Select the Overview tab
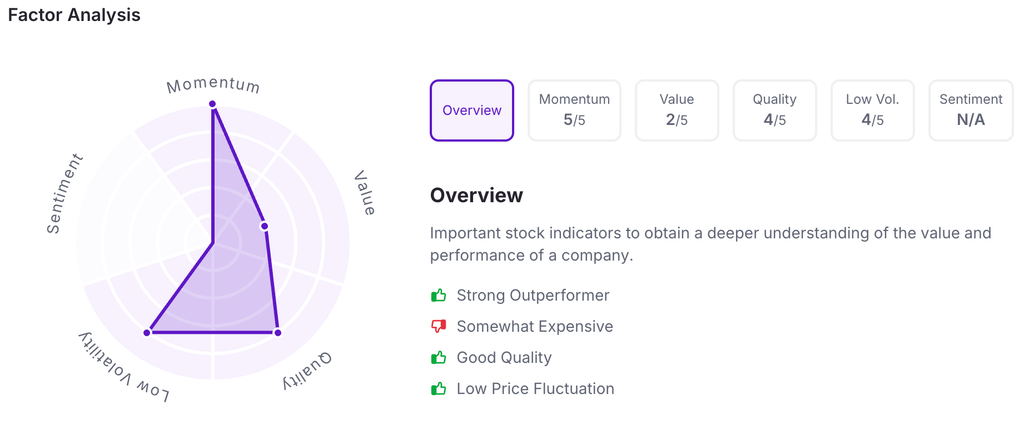 [x=472, y=110]
